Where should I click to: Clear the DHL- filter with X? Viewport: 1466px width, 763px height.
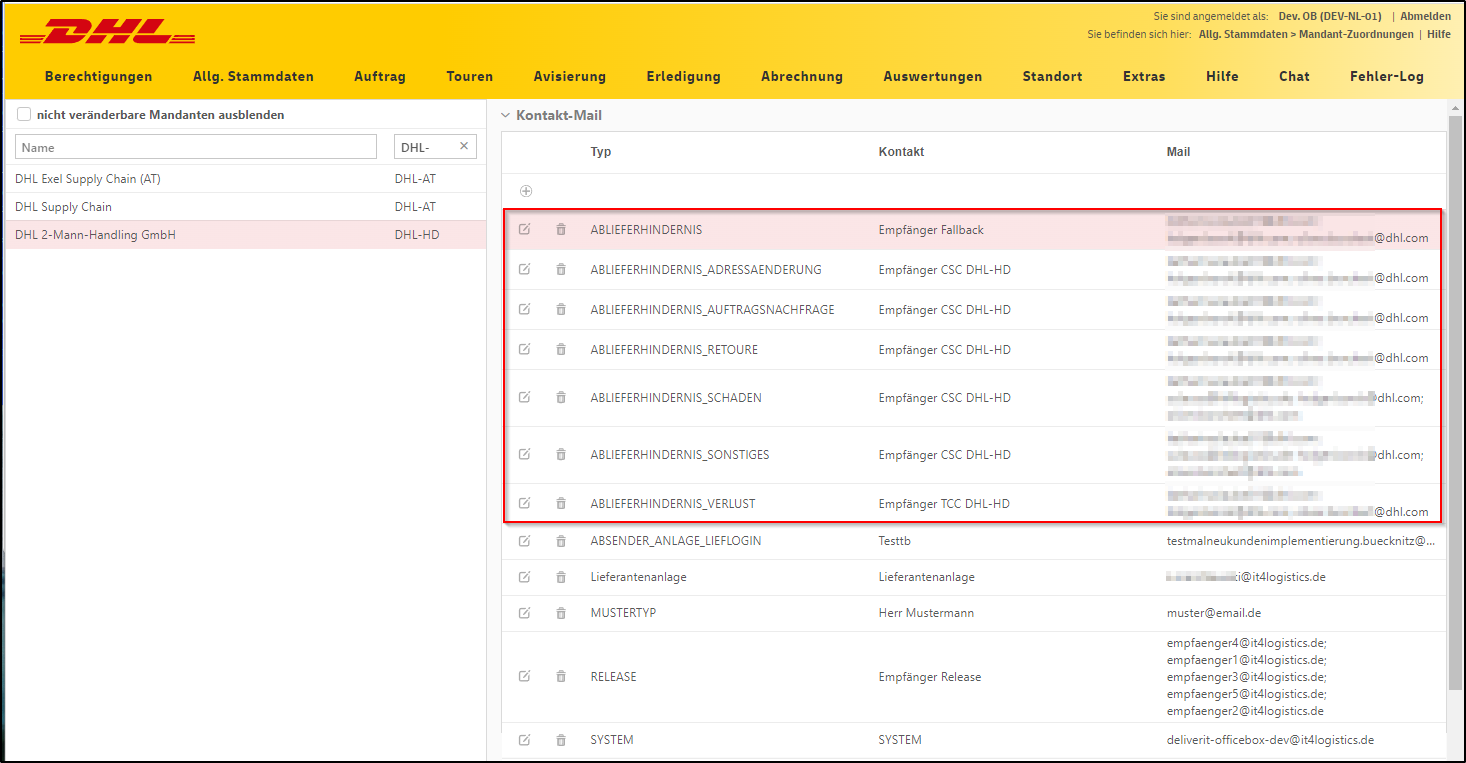464,146
